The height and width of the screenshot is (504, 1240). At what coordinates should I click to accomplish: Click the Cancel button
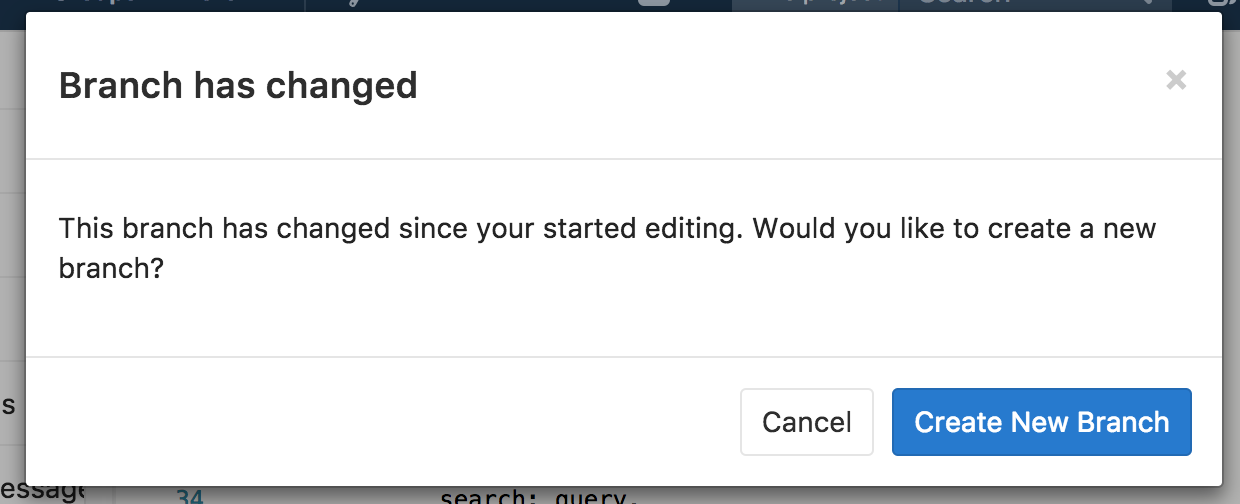point(807,422)
